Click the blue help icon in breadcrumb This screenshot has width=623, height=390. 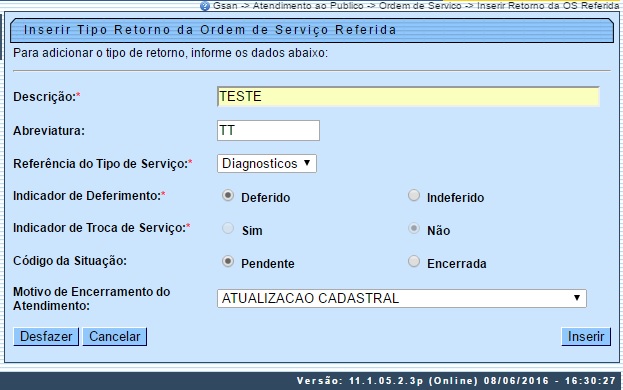point(205,6)
